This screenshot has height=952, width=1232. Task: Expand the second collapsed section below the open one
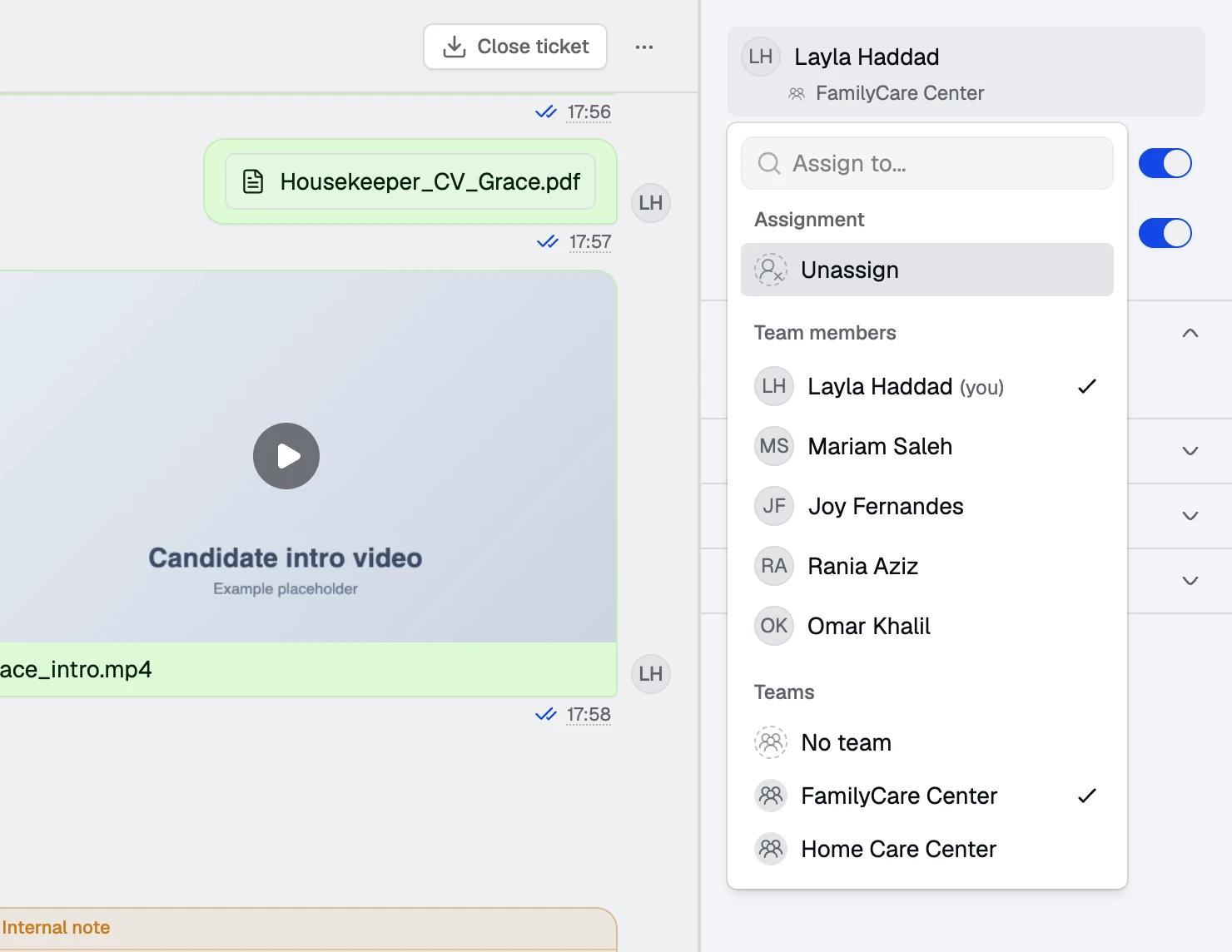(1190, 516)
